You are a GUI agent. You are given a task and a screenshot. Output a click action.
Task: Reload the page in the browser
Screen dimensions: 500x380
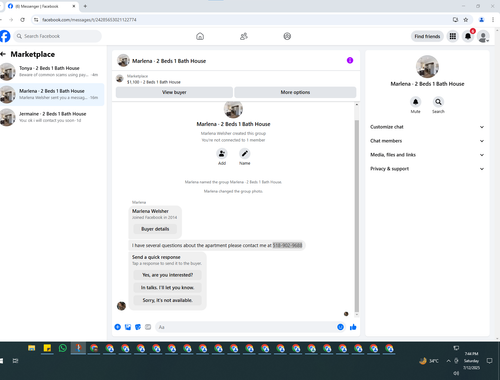(x=22, y=20)
